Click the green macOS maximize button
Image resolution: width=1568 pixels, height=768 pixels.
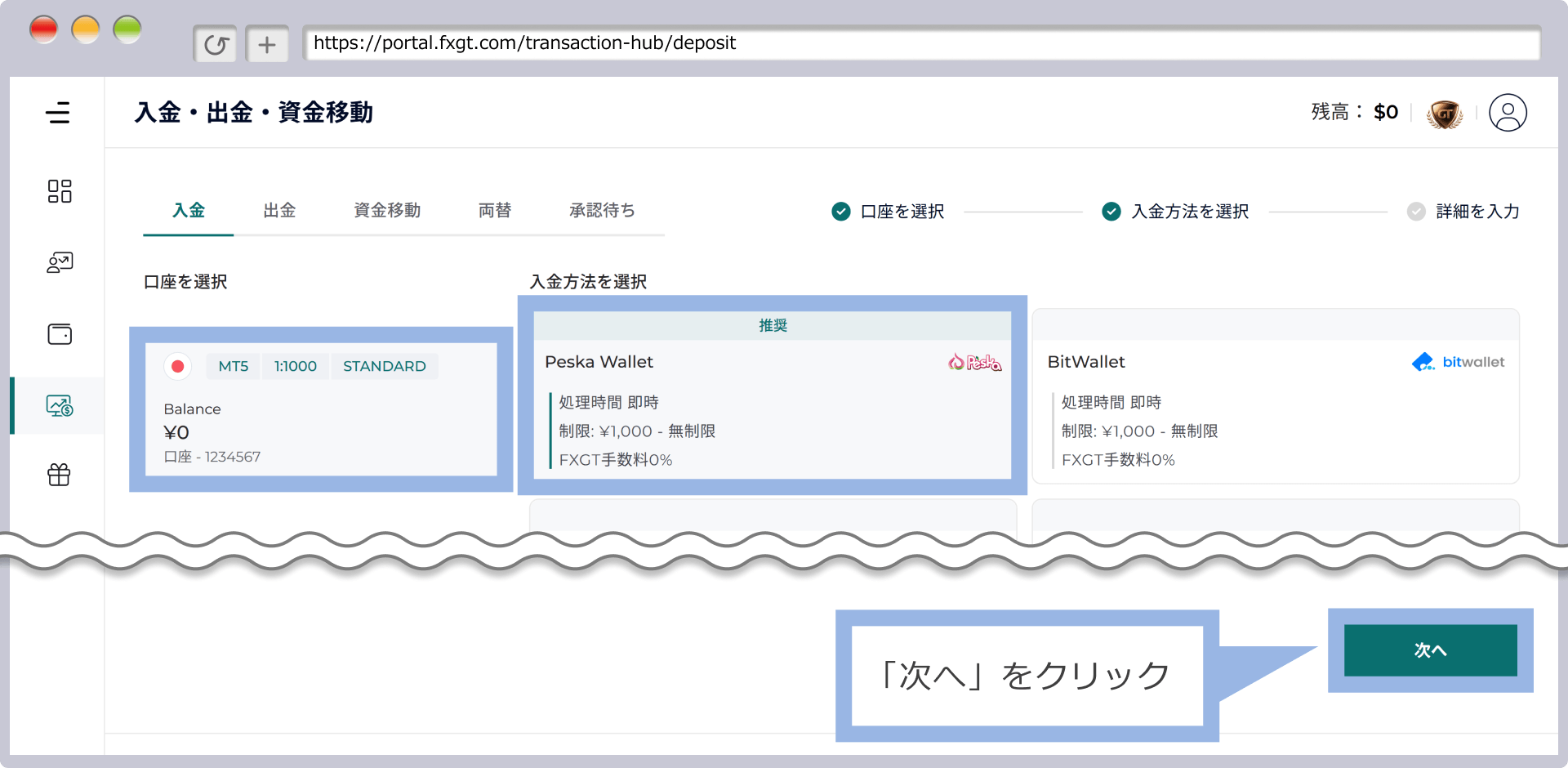point(127,29)
